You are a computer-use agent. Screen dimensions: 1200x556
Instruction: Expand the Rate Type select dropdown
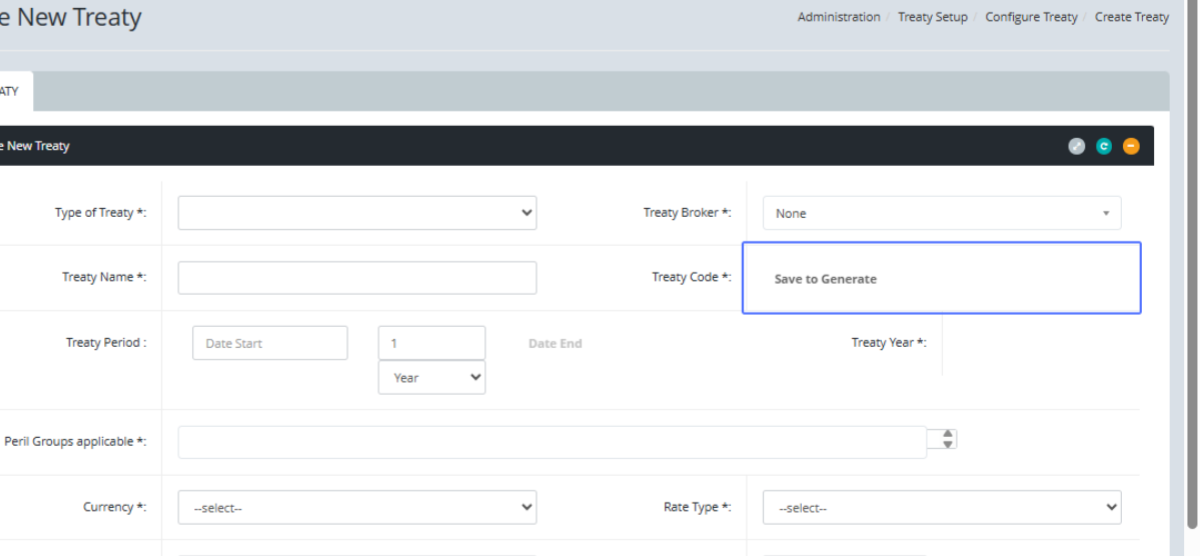(x=941, y=507)
